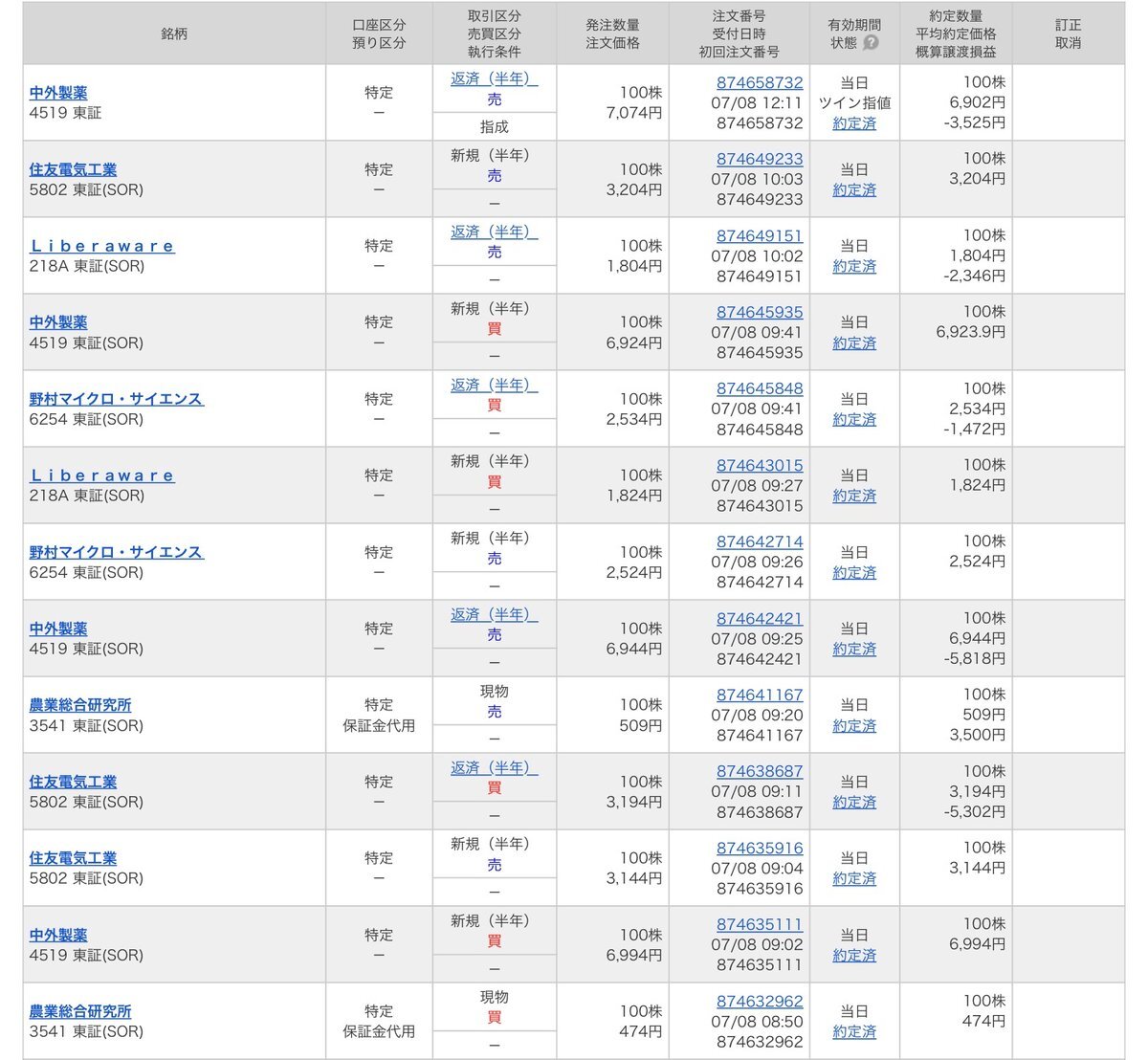Open 農業総合研究所 link in order 874632962 row

(x=80, y=1011)
